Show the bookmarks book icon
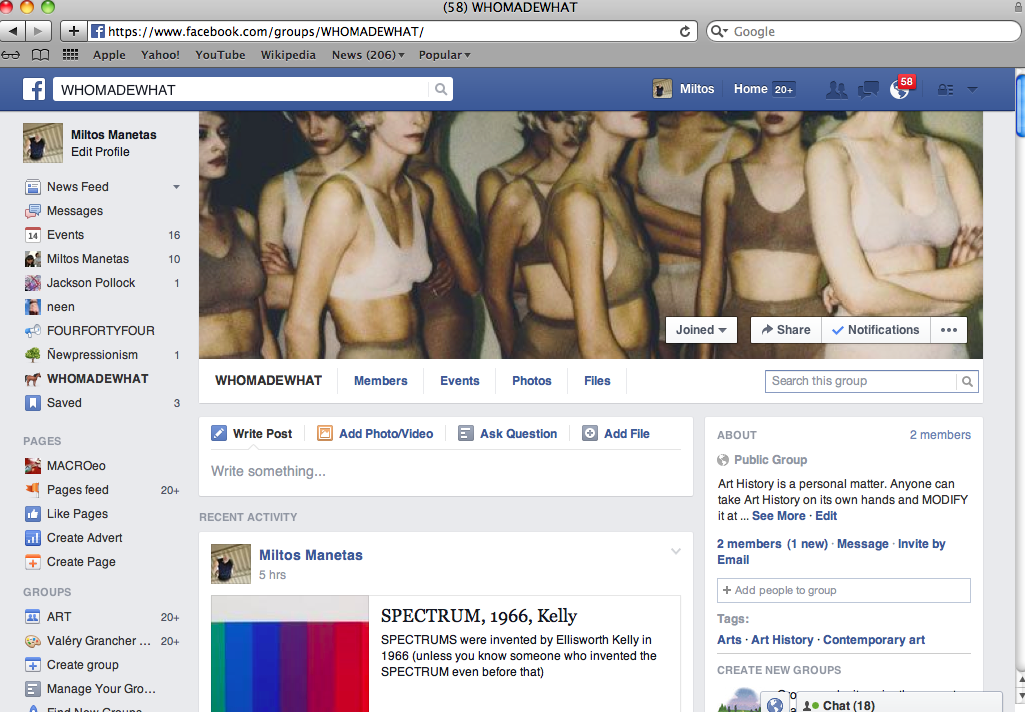Viewport: 1025px width, 712px height. click(x=41, y=55)
